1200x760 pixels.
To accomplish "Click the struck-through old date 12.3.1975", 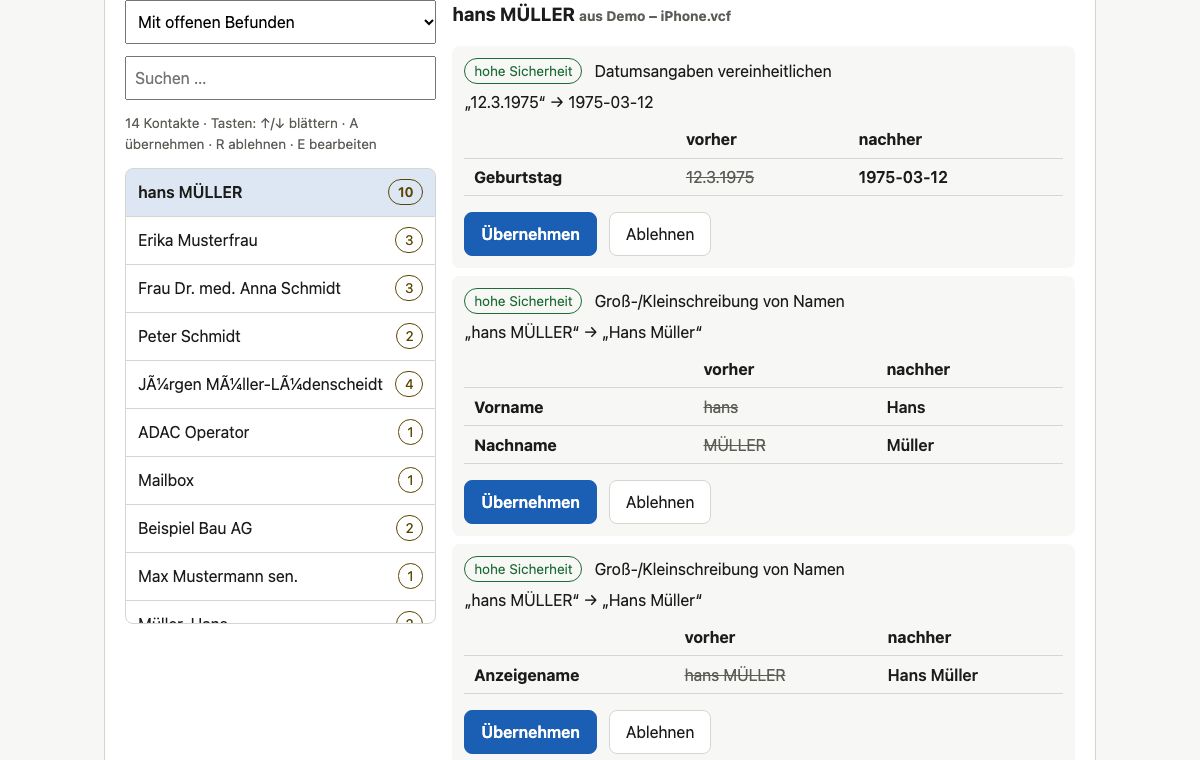I will [x=720, y=177].
